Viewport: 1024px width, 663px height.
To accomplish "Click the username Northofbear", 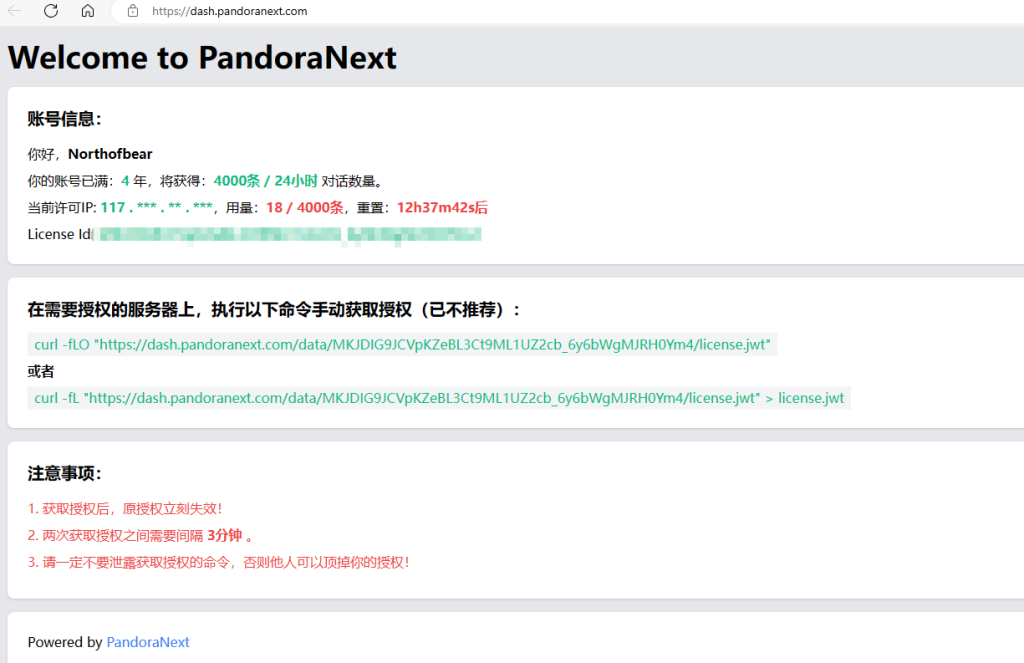I will pyautogui.click(x=110, y=154).
